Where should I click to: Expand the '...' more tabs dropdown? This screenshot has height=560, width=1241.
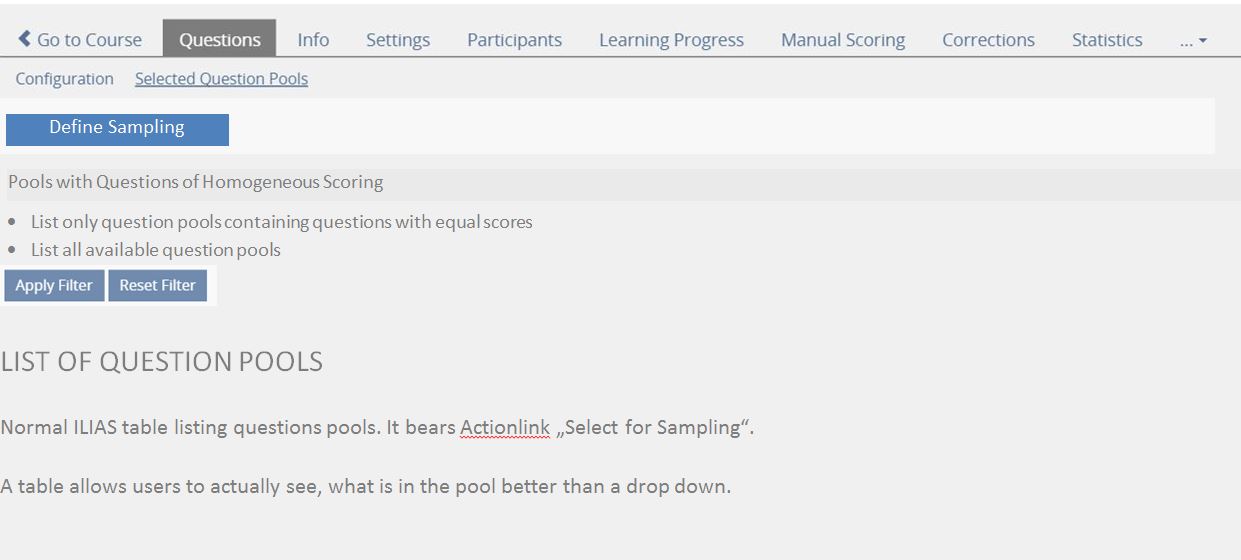[x=1193, y=40]
